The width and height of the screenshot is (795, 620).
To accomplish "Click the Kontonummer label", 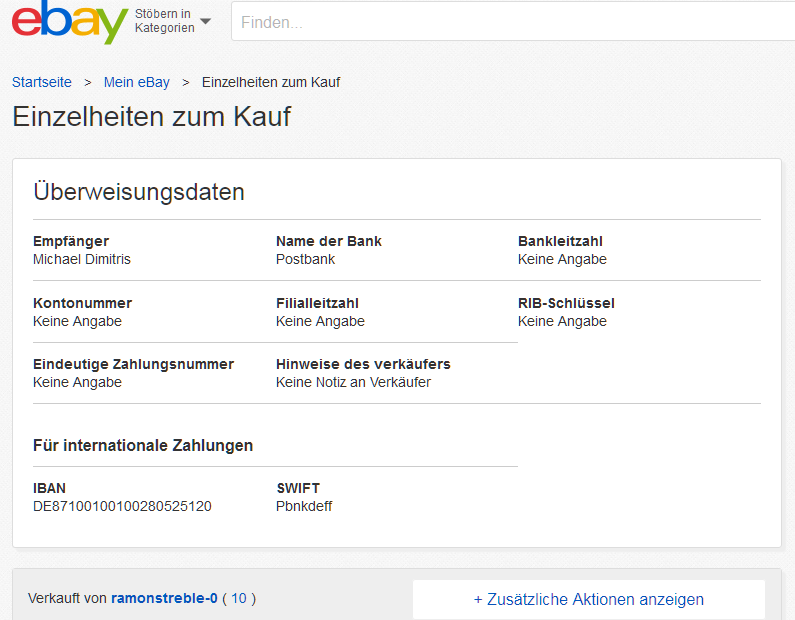I will (83, 303).
